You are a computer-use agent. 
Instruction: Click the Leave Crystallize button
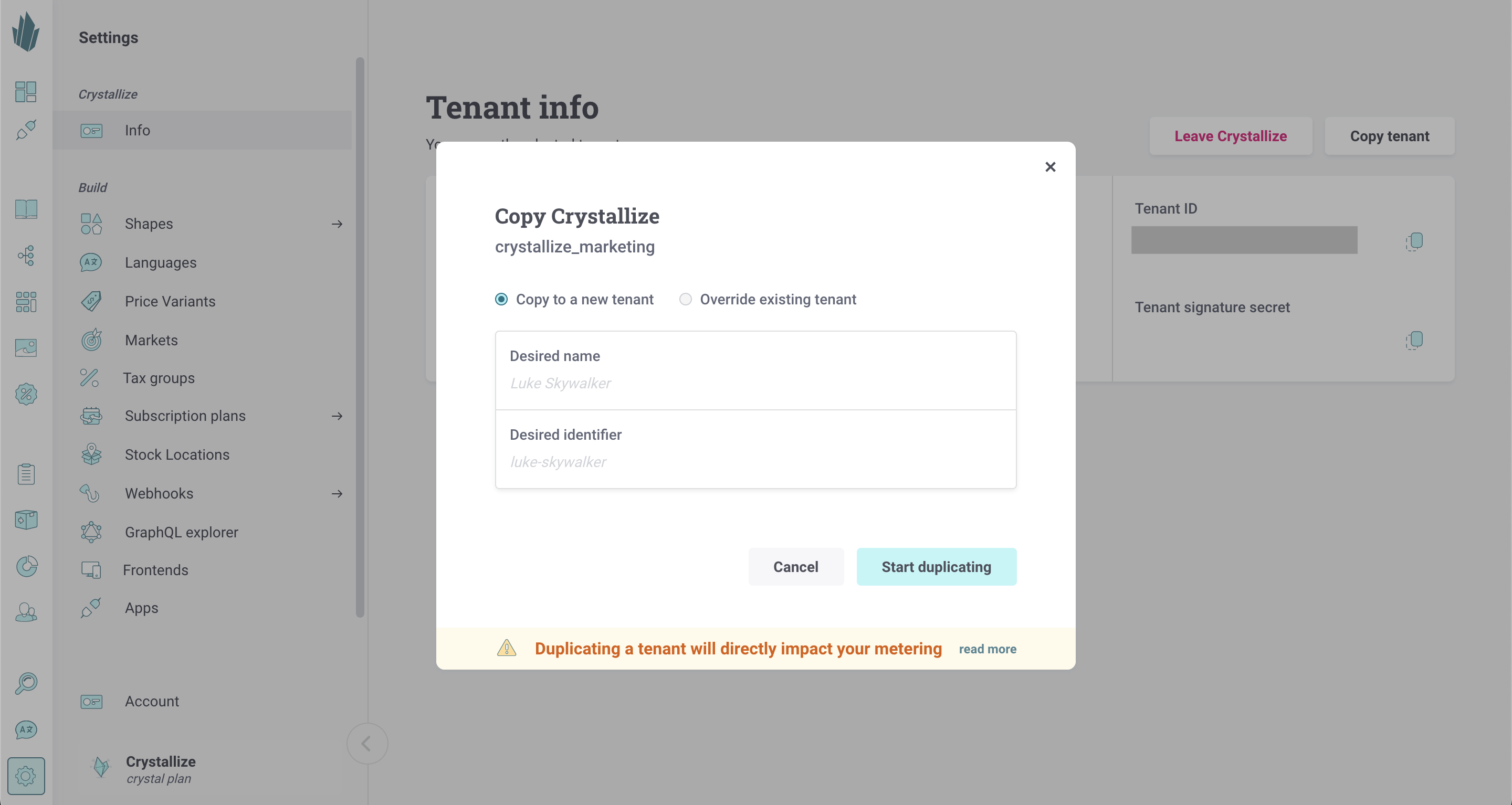pyautogui.click(x=1230, y=136)
